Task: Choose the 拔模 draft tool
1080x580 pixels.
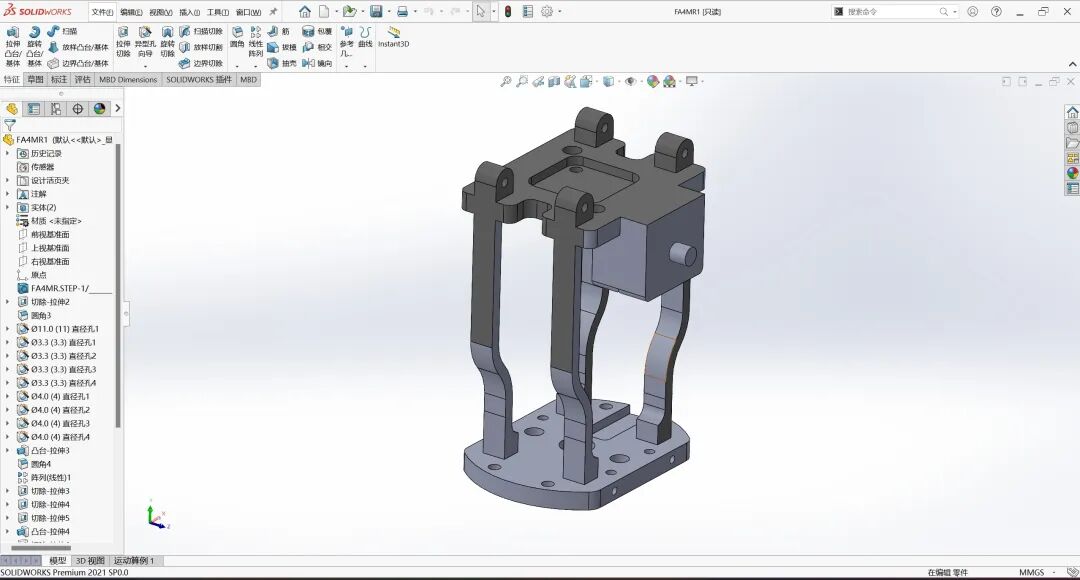Action: (x=282, y=47)
